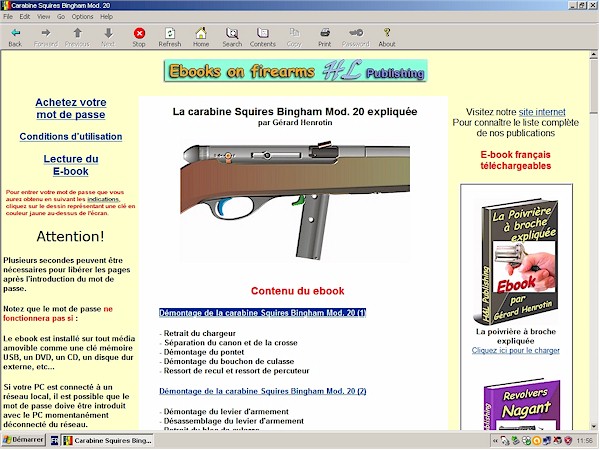
Task: Click the Previous up-arrow icon
Action: (77, 33)
